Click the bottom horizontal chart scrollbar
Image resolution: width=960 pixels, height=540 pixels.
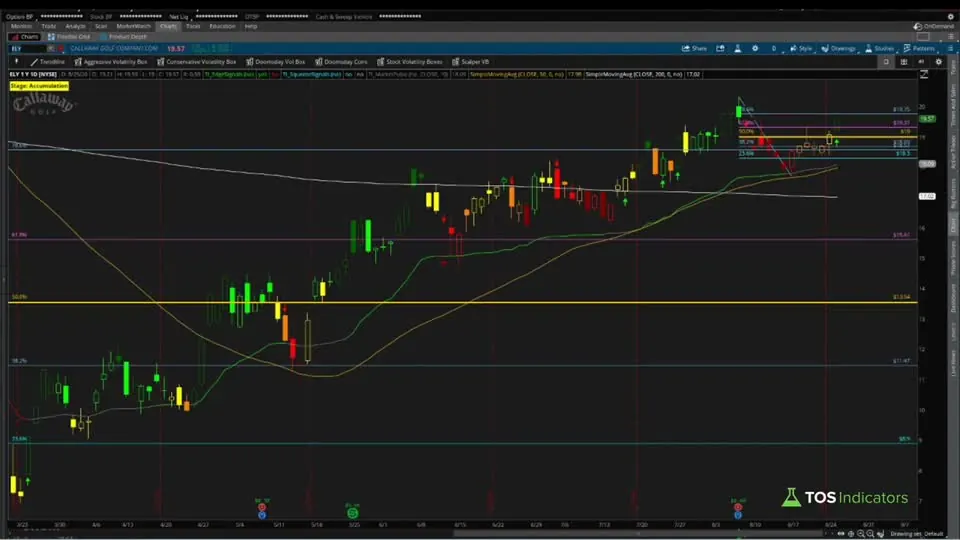pos(637,534)
